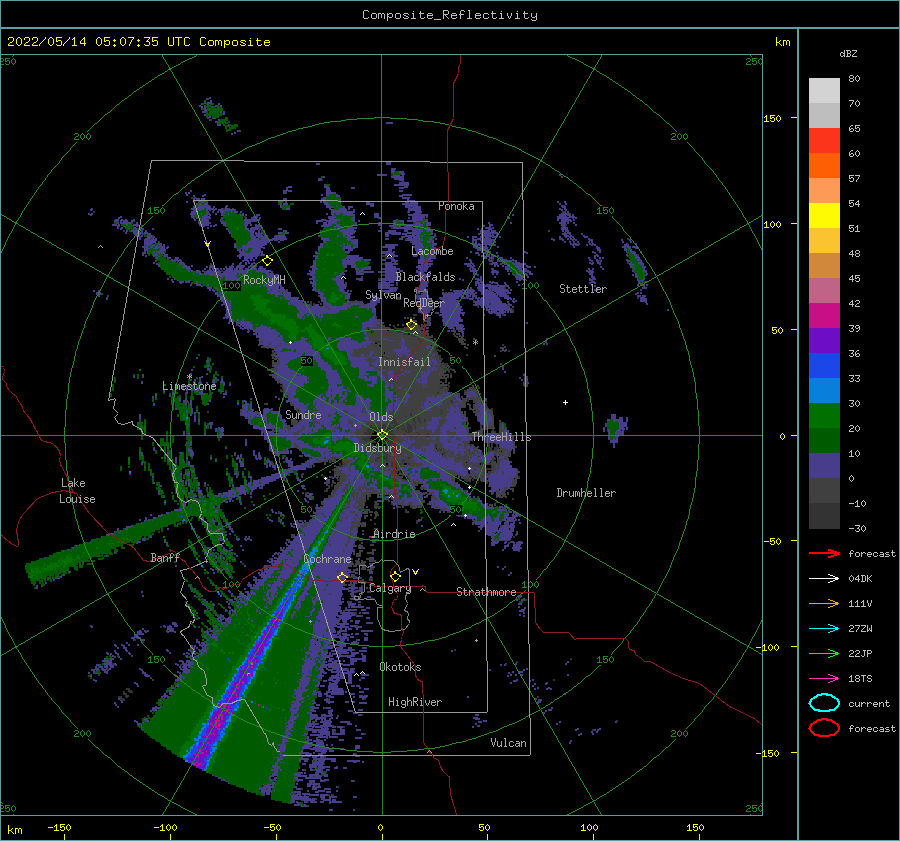Select the bright yellow swatch between 54 and 51
Viewport: 900px width, 841px height.
coord(824,216)
